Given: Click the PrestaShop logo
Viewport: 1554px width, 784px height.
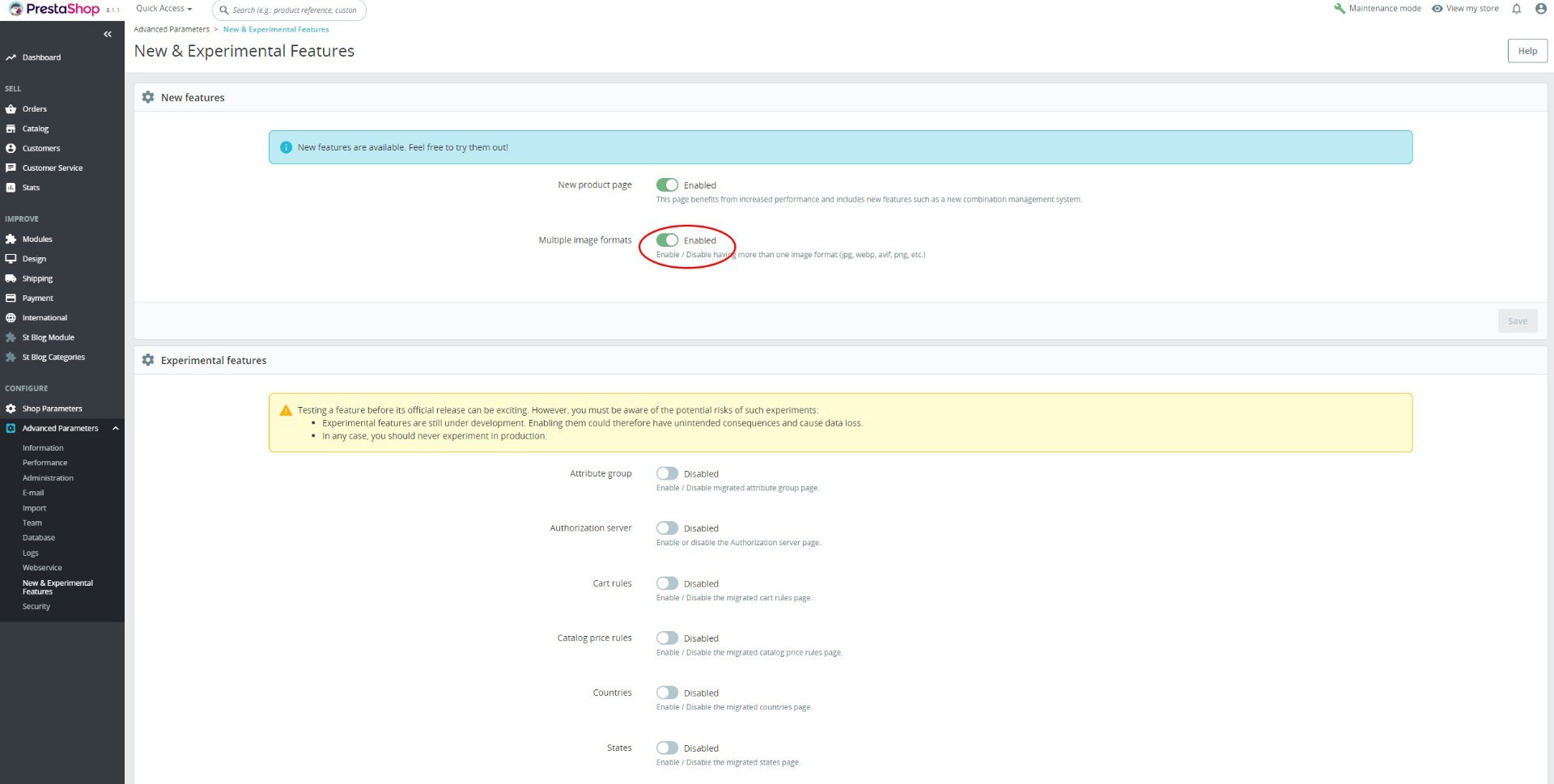Looking at the screenshot, I should (x=54, y=9).
